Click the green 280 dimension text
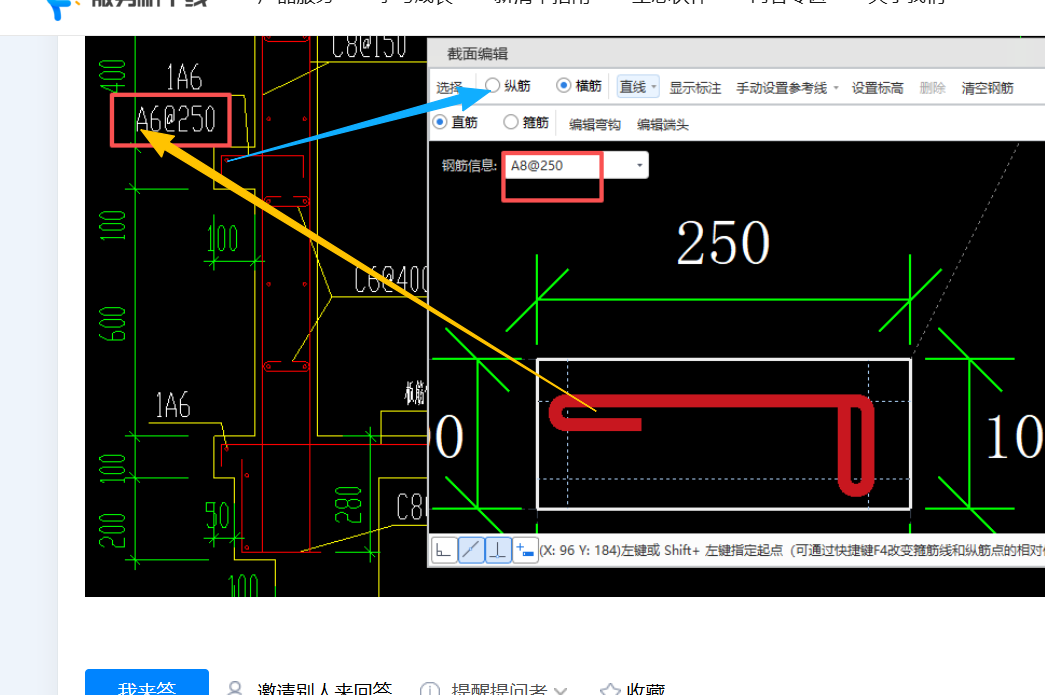Viewport: 1045px width, 695px height. tap(348, 504)
